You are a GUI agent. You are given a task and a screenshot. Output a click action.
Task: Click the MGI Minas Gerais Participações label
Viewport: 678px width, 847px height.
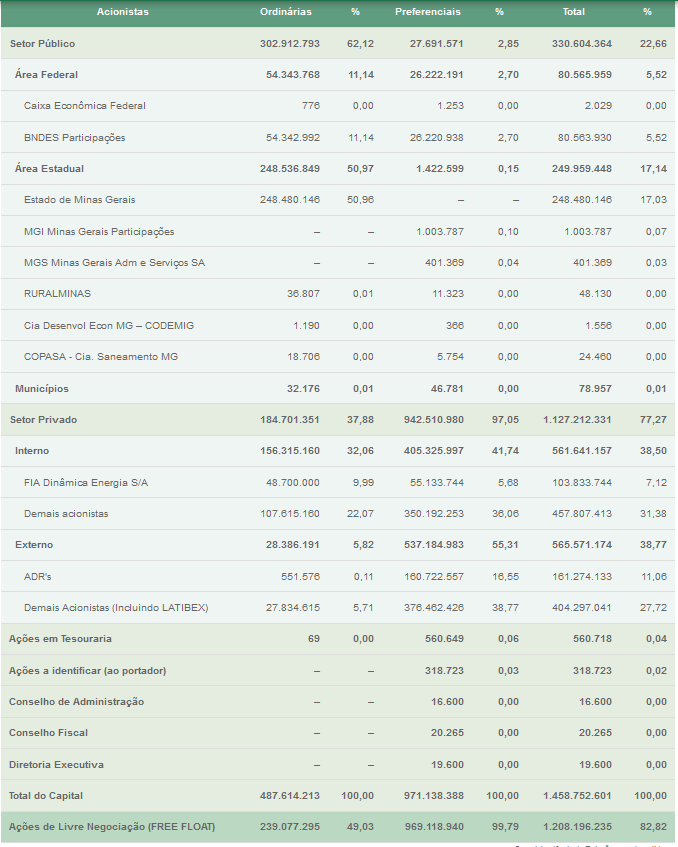click(x=99, y=232)
